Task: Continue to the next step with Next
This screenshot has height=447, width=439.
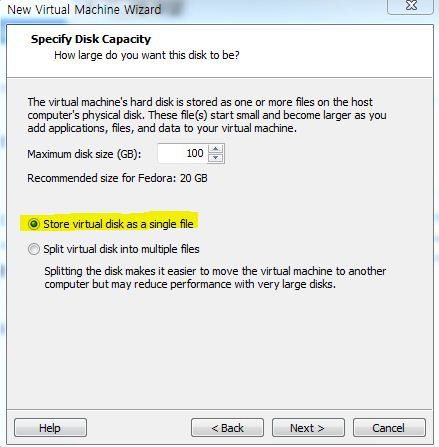Action: [x=308, y=428]
